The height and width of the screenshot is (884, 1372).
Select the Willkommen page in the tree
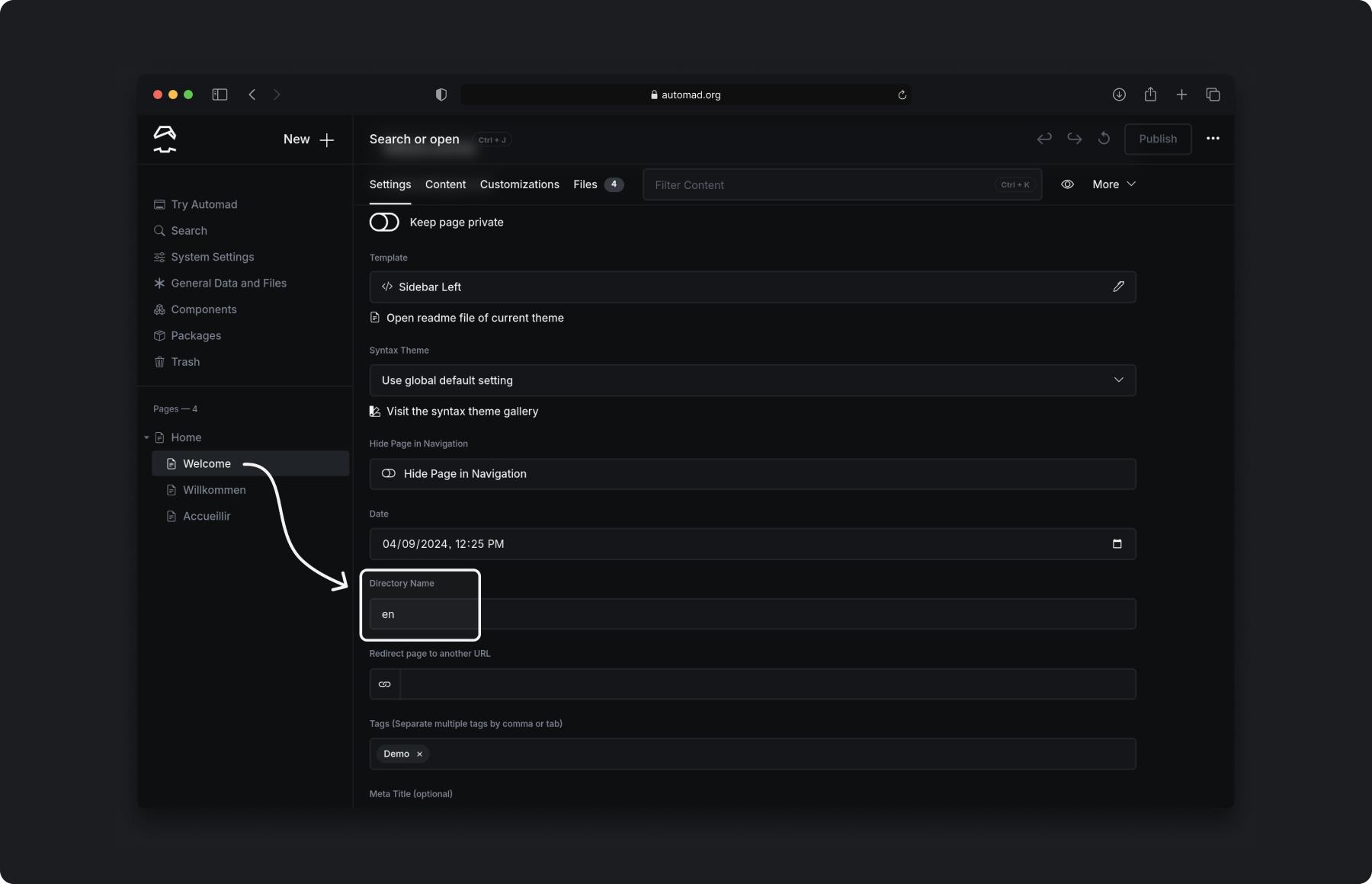point(207,490)
